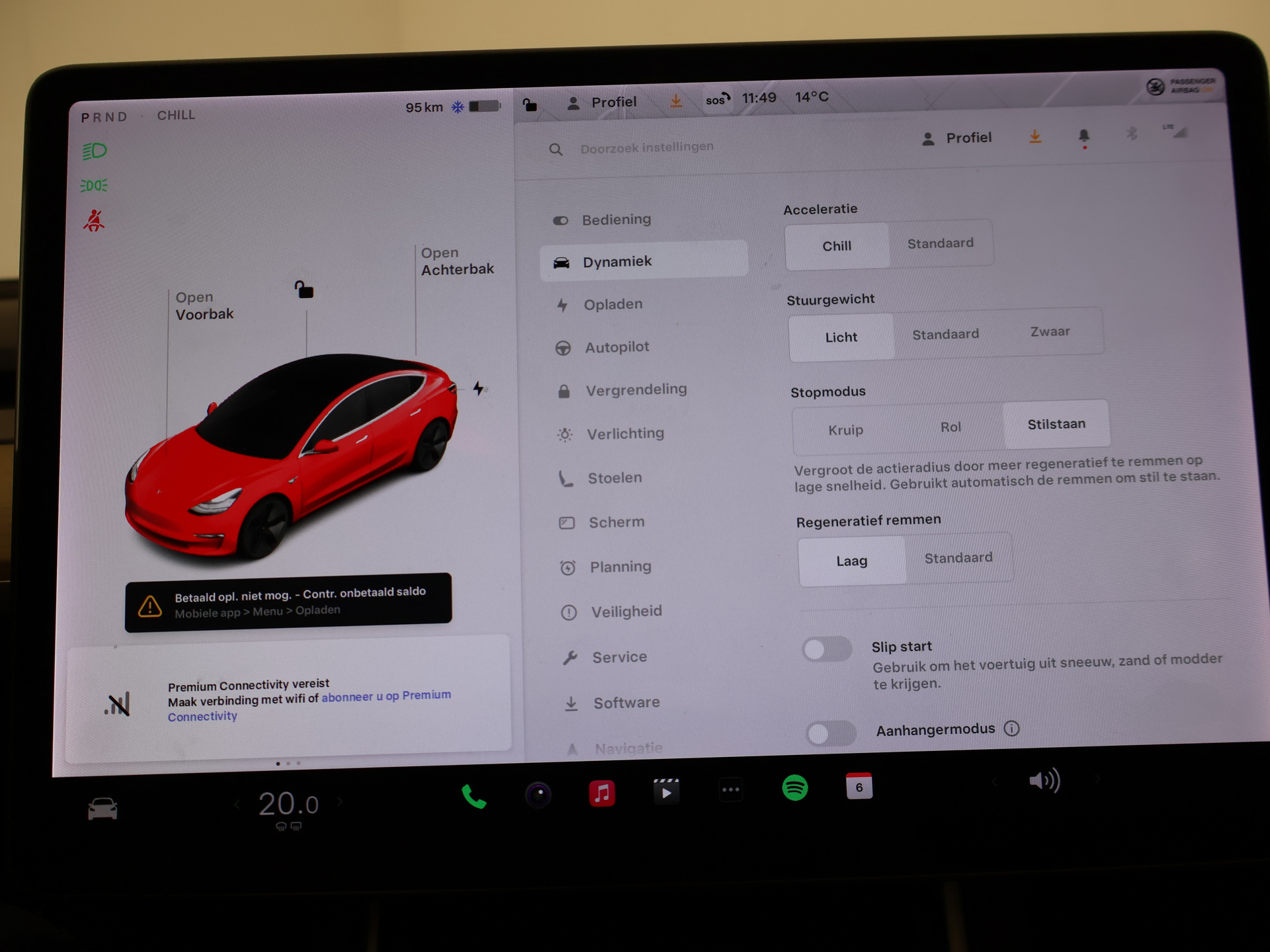Viewport: 1270px width, 952px height.
Task: Tap the parking lights indicator icon
Action: coord(94,186)
